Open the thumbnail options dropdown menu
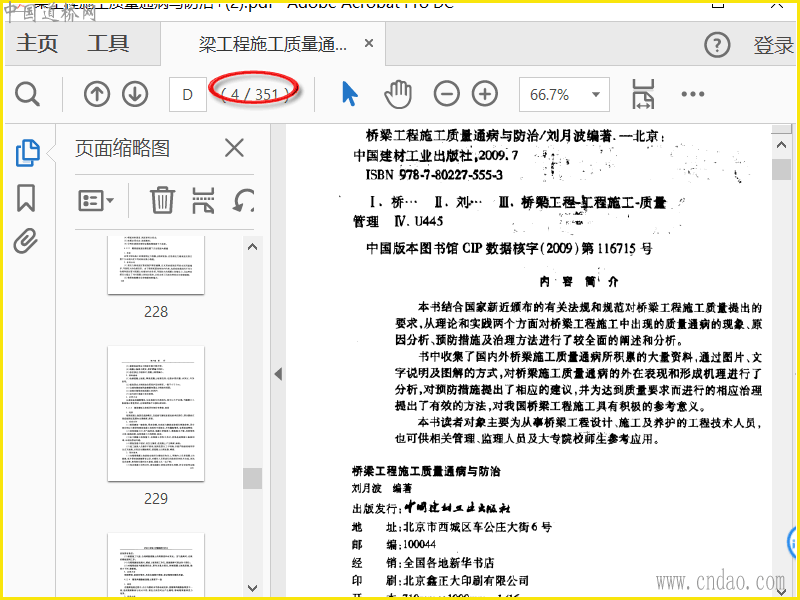The width and height of the screenshot is (800, 600). tap(95, 200)
